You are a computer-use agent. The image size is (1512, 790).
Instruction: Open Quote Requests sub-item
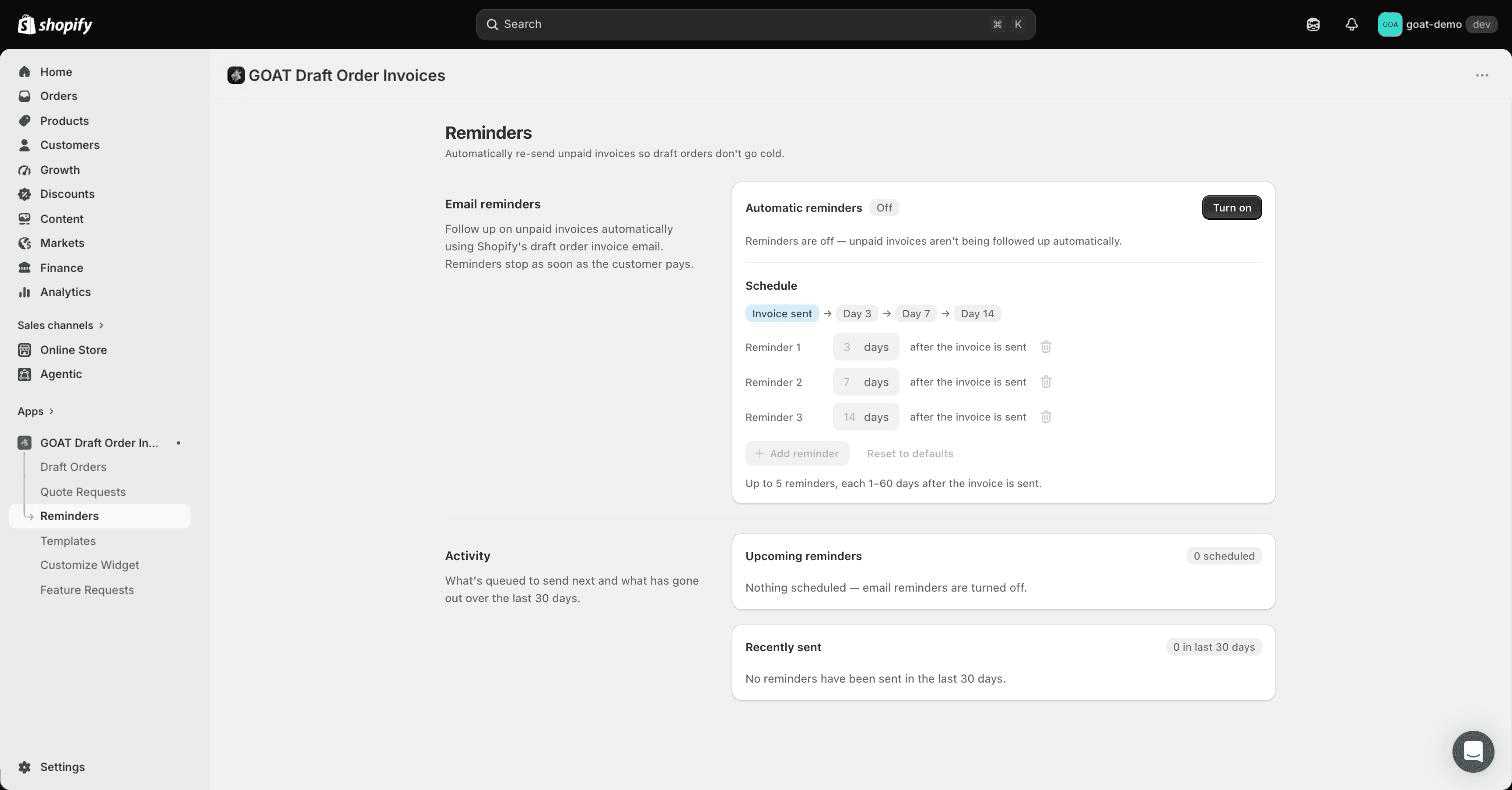[83, 492]
